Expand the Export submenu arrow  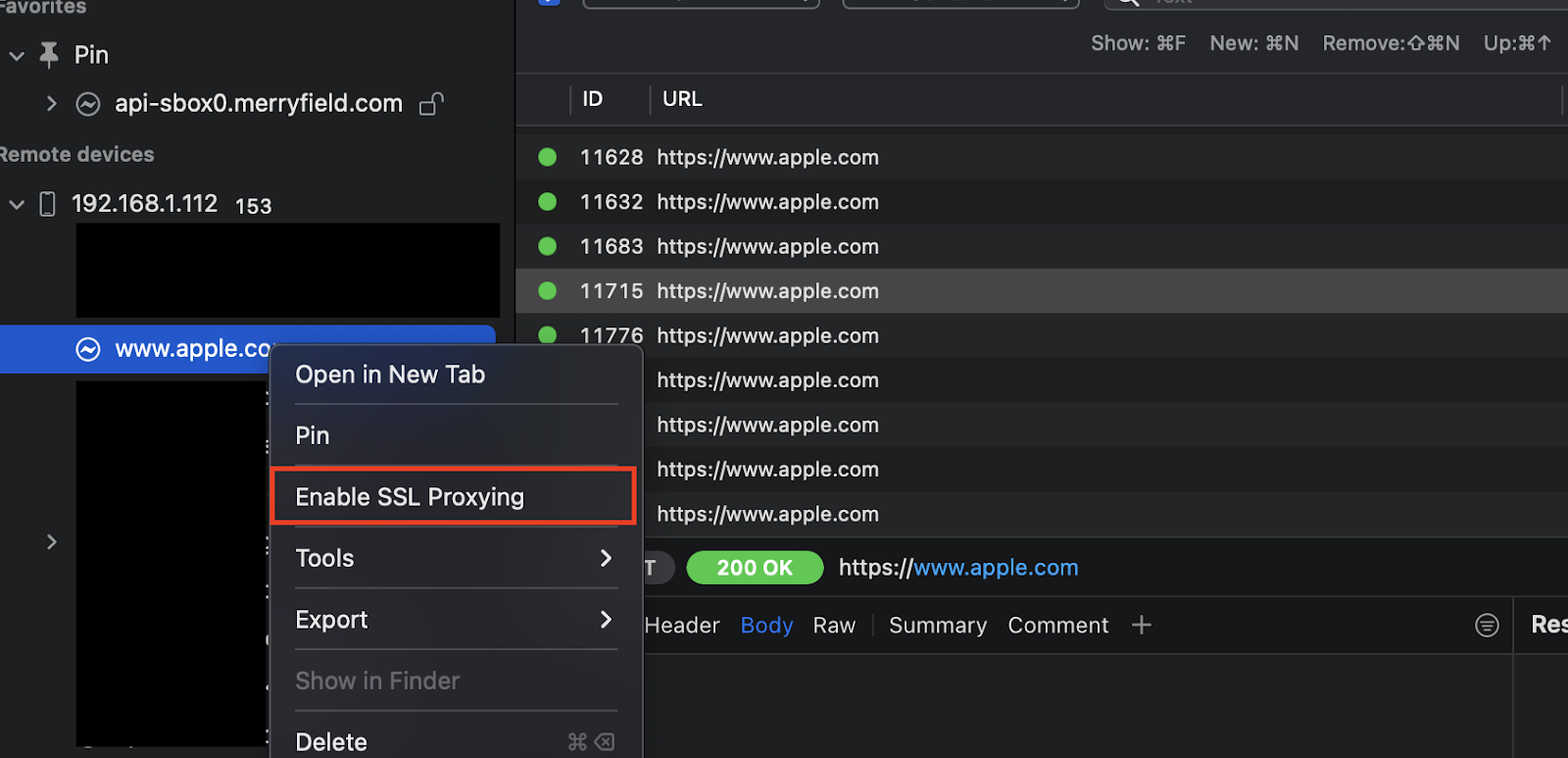click(x=606, y=620)
